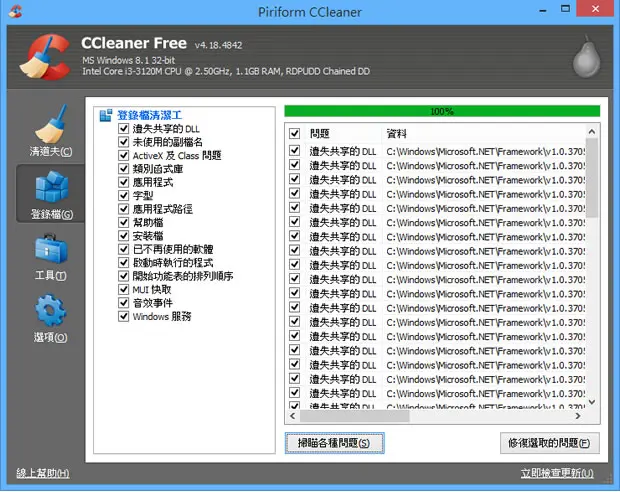The height and width of the screenshot is (492, 620).
Task: Click the 修復選取的問題 fix button
Action: tap(550, 443)
